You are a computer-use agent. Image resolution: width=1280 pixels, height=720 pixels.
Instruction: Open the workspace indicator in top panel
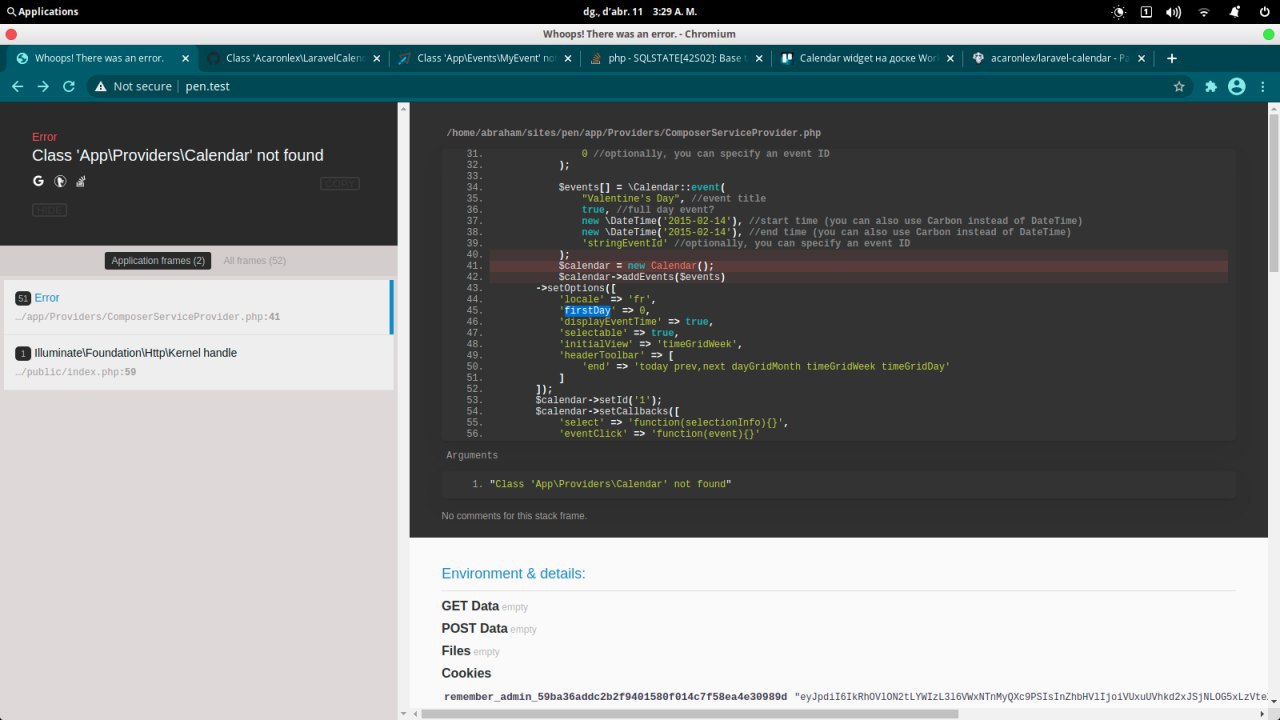pyautogui.click(x=1146, y=11)
